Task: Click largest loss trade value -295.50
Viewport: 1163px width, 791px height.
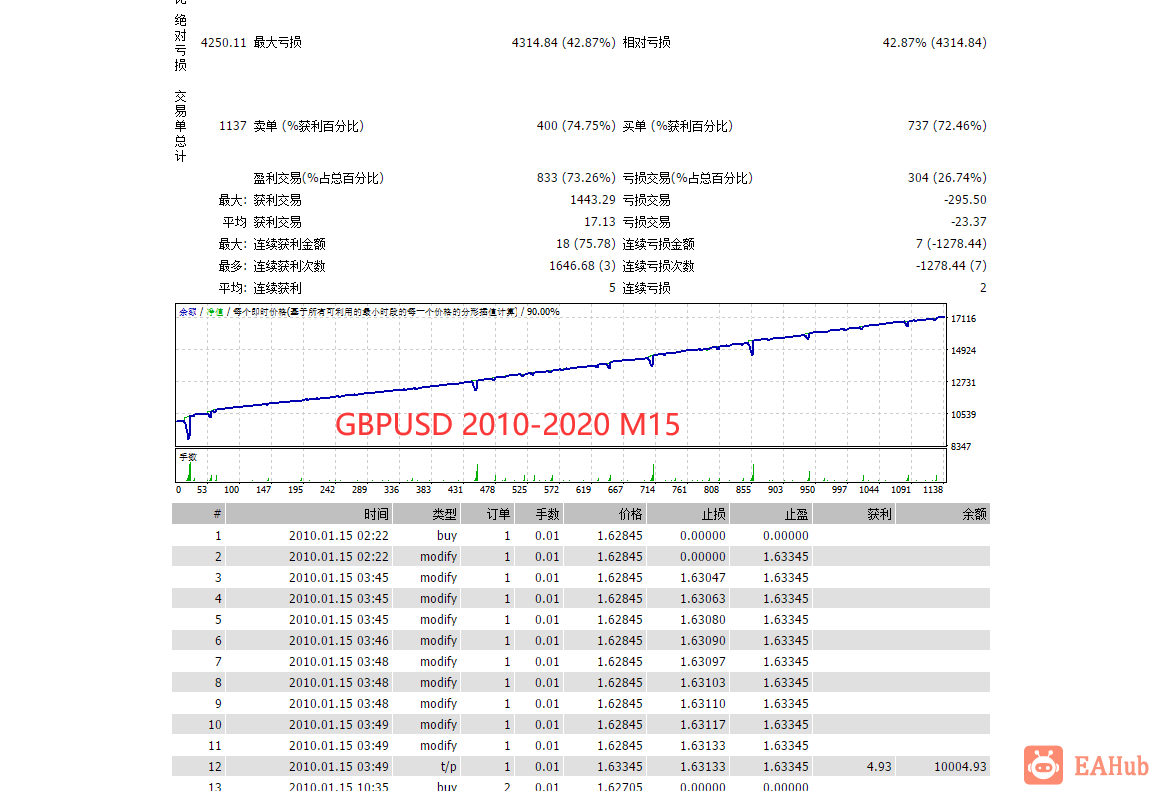Action: pyautogui.click(x=965, y=200)
